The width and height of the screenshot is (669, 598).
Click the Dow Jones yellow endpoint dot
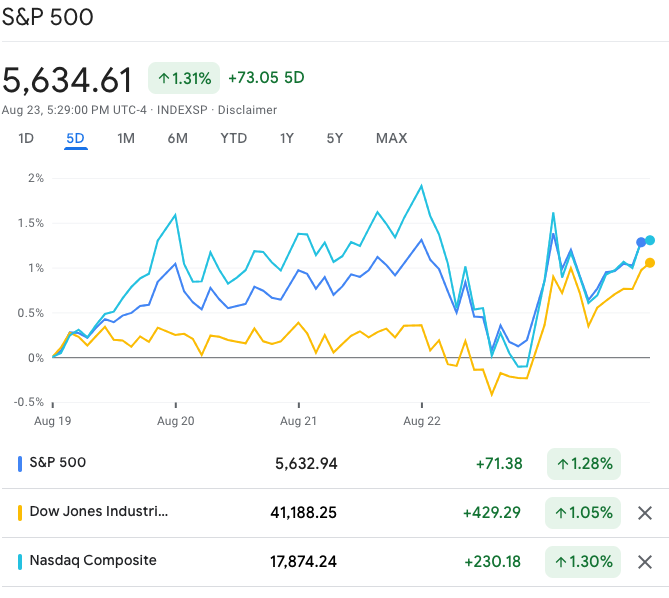click(x=650, y=263)
